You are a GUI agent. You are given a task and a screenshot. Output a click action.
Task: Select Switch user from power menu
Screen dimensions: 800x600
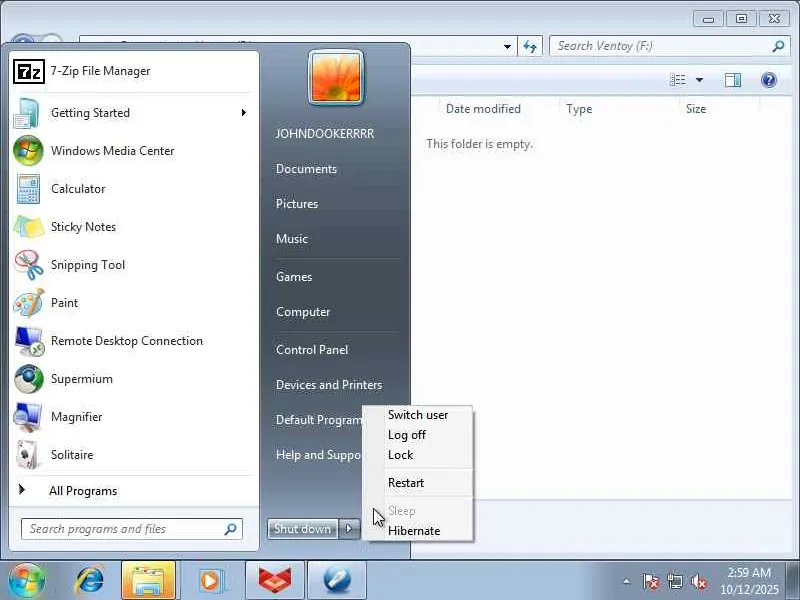point(418,415)
